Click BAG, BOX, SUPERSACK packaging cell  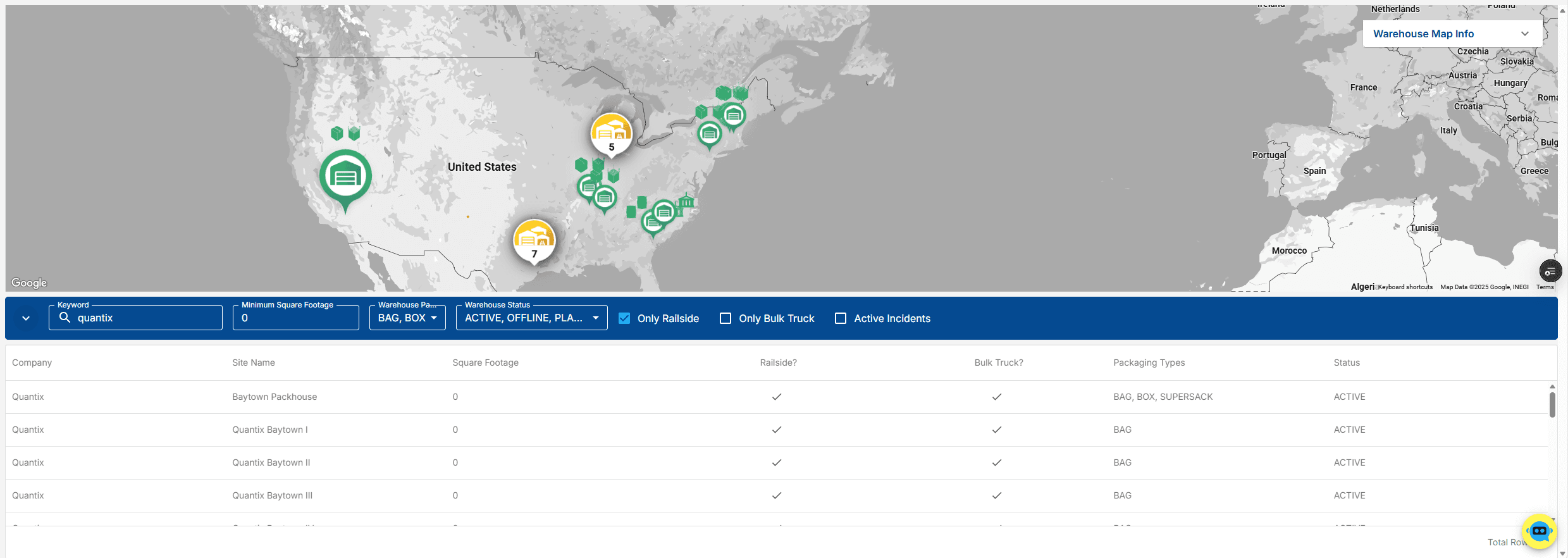1163,397
